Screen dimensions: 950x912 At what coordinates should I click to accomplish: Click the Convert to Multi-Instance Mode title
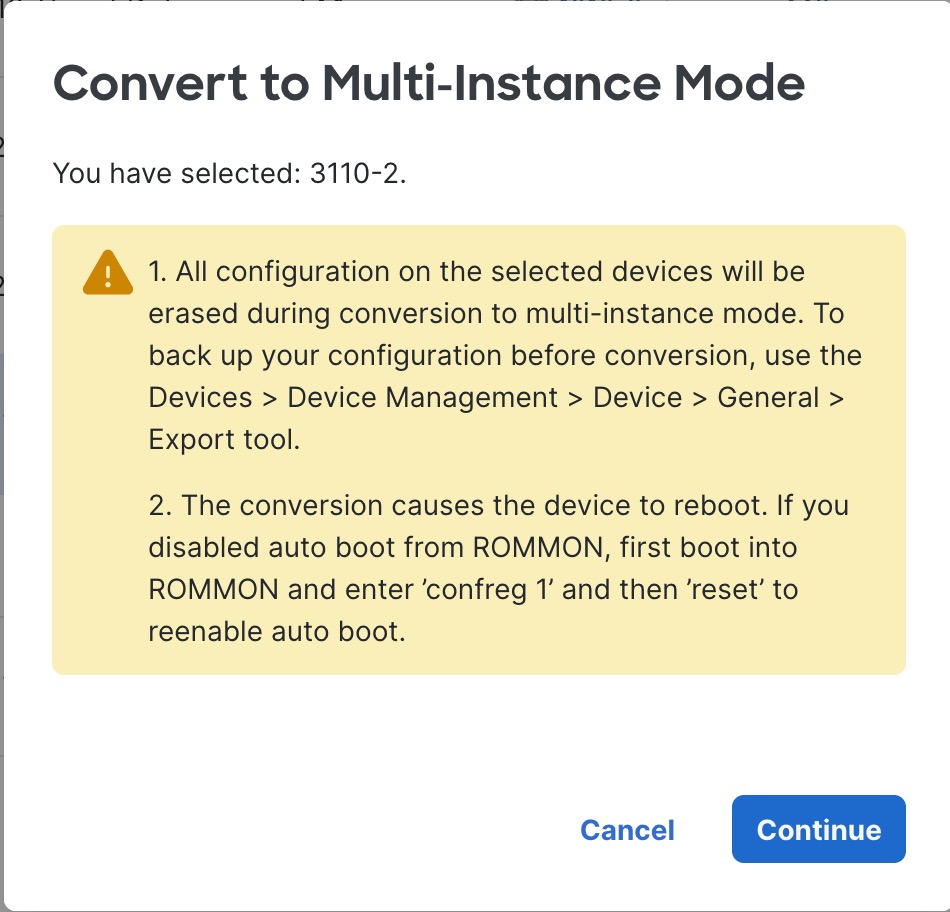click(x=430, y=84)
